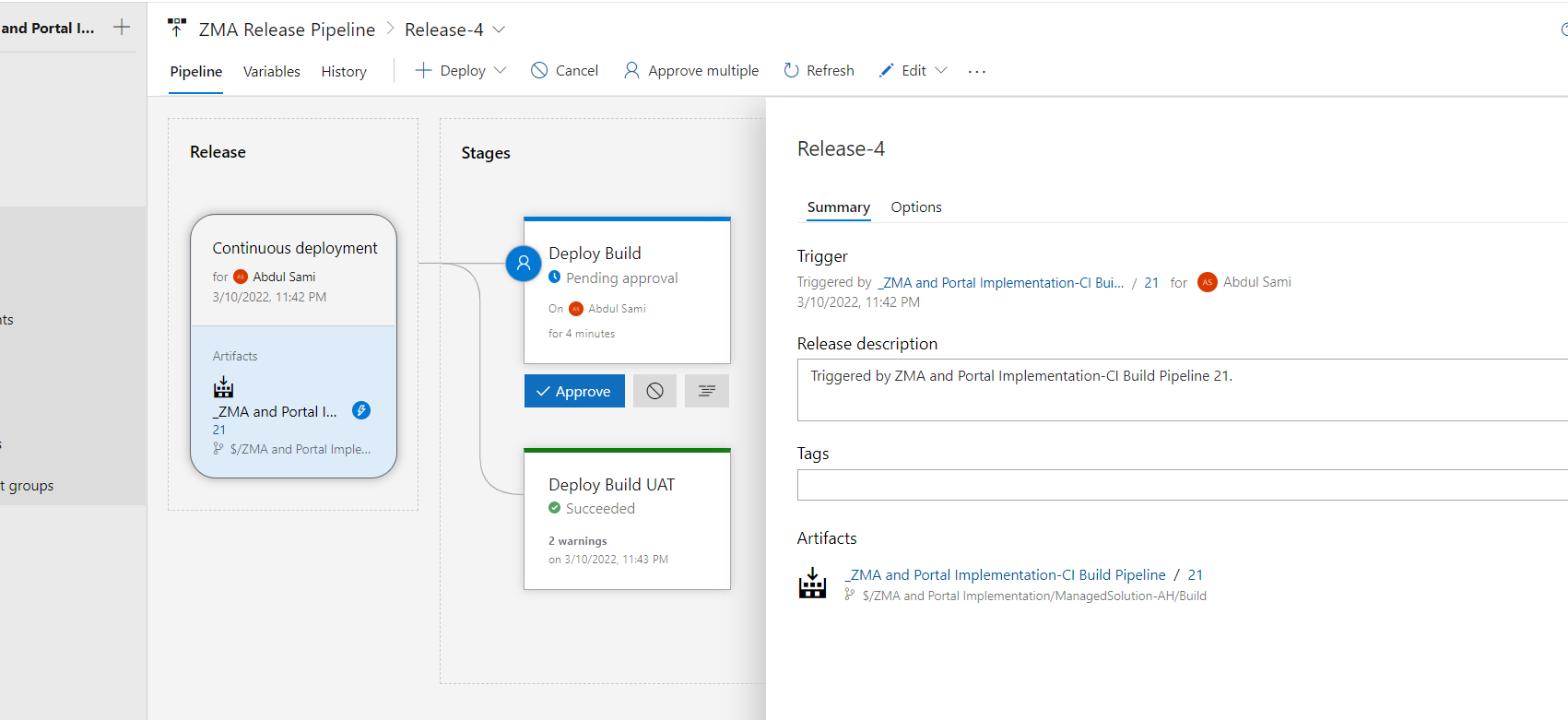Click the continuous deployment trigger lightning icon
Screen dimensions: 1568x720
point(361,411)
